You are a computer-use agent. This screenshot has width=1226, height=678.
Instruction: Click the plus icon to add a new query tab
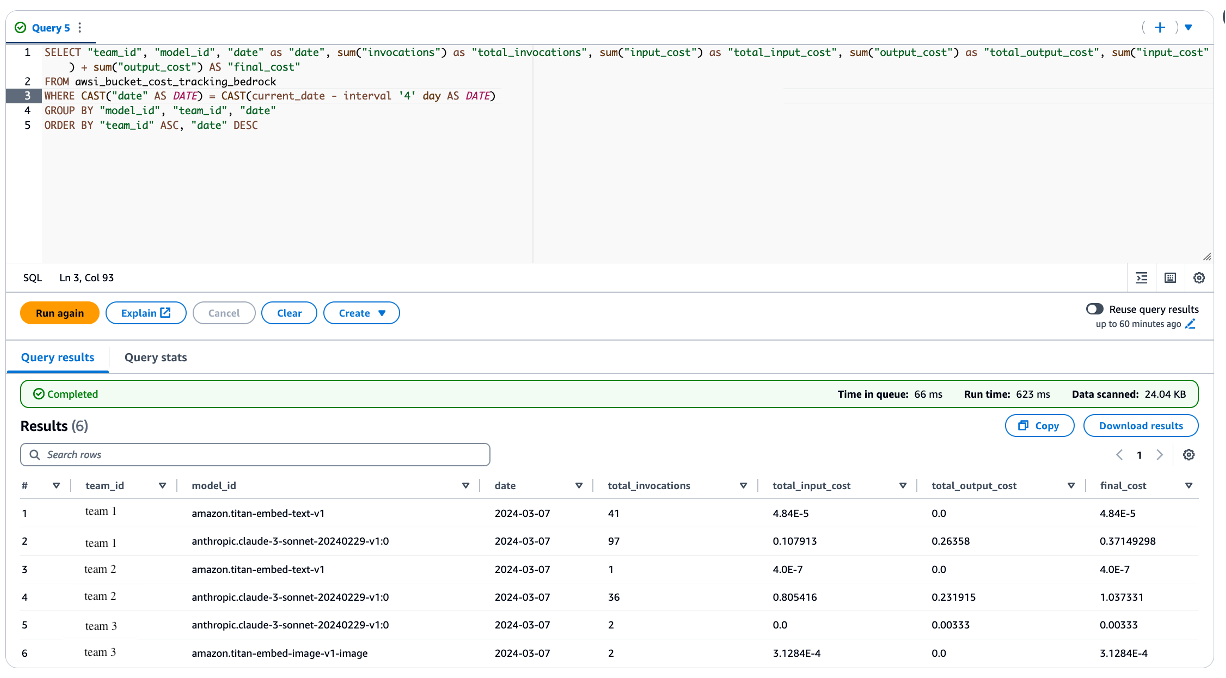[x=1160, y=27]
